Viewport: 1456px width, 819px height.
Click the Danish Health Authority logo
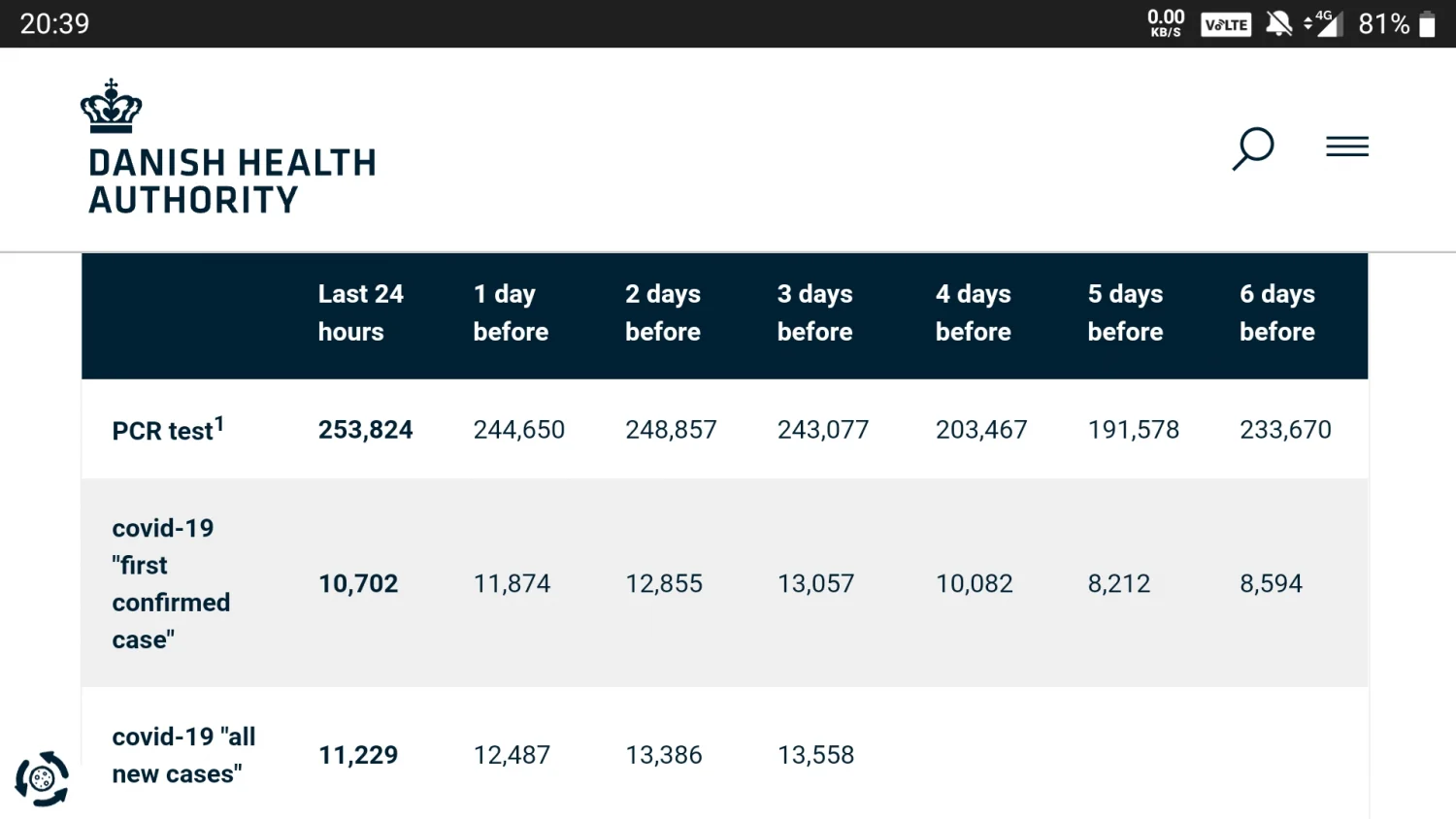click(231, 180)
